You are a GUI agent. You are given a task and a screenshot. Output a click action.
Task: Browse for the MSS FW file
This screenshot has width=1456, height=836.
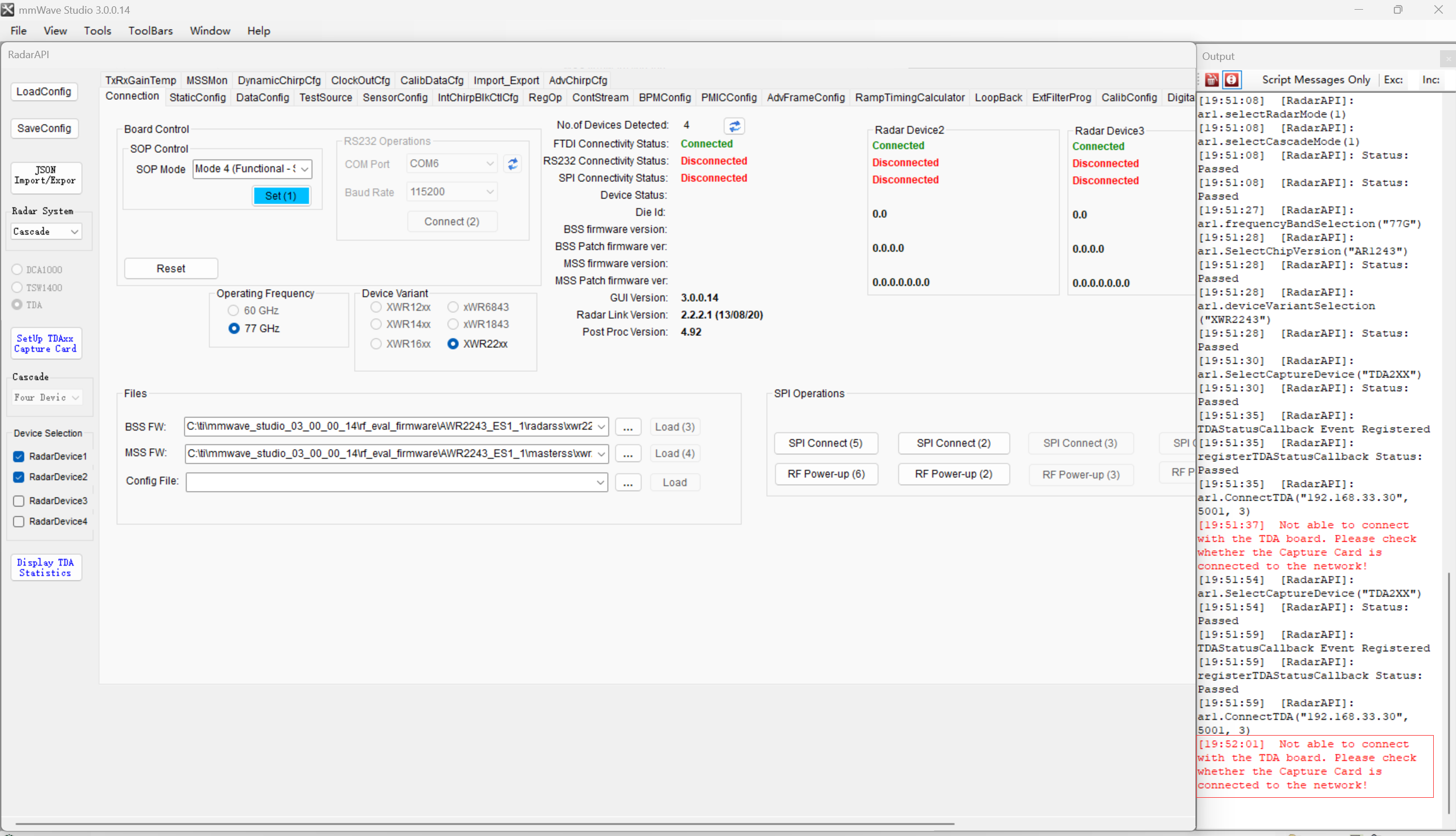pos(628,454)
